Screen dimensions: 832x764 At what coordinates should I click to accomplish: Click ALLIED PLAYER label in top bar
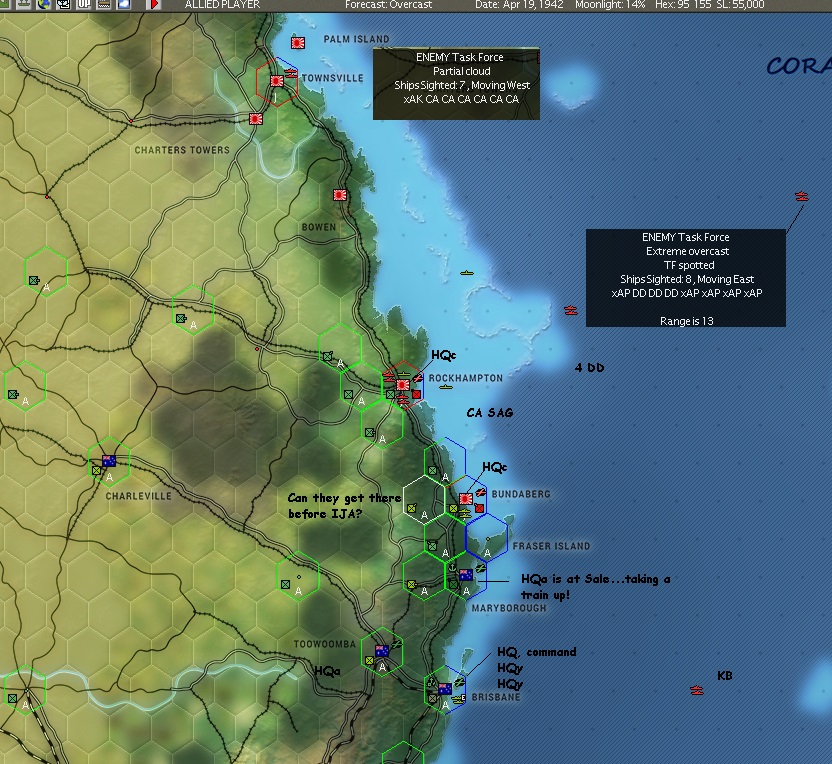222,5
